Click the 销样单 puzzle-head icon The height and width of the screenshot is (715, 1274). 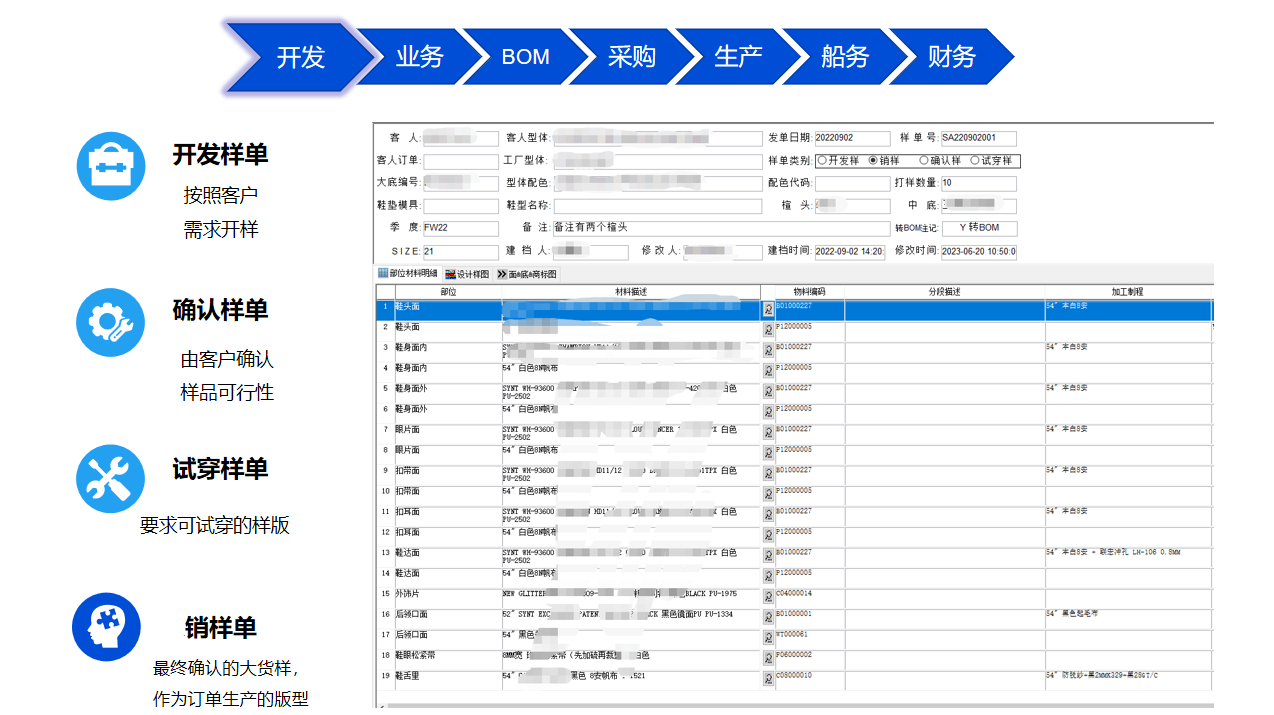pos(106,627)
